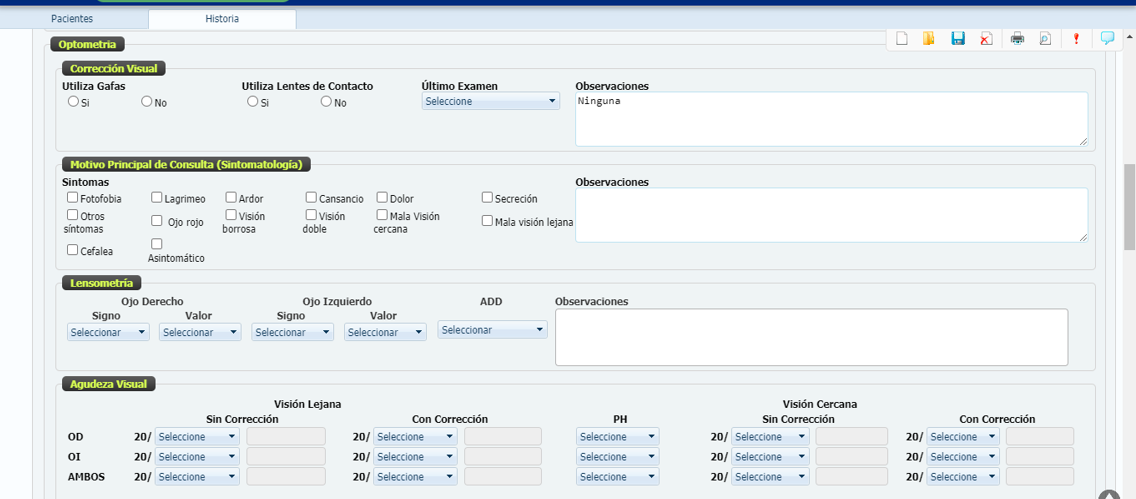
Task: Enable the Ojo rojo checkbox
Action: point(157,221)
